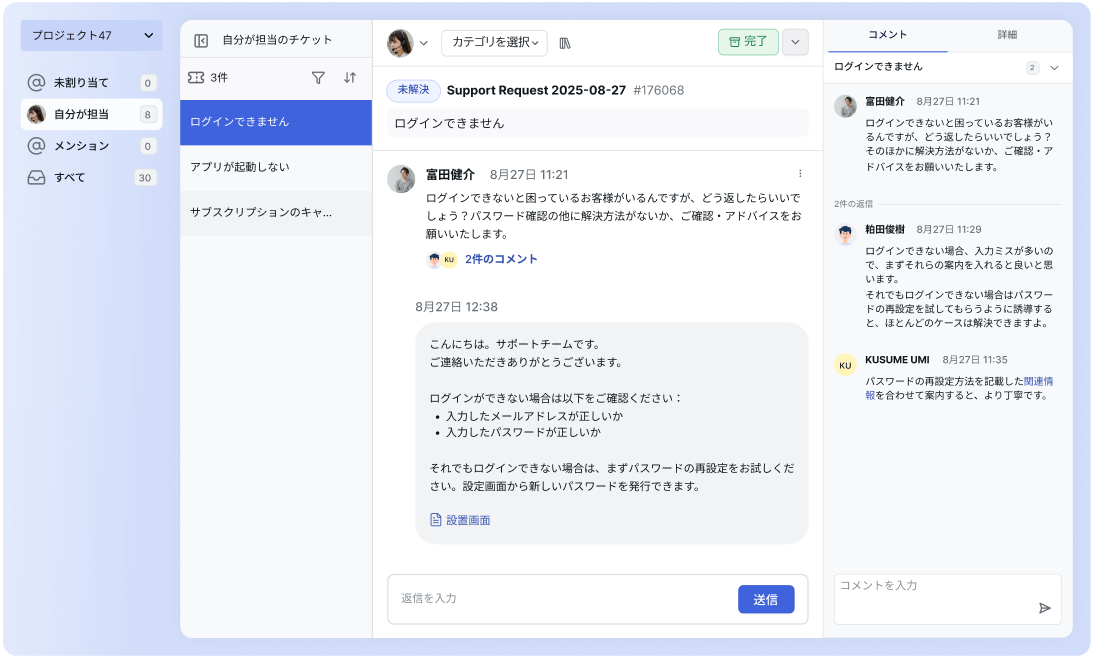
Task: Open the filter icon above the ticket list
Action: (319, 77)
